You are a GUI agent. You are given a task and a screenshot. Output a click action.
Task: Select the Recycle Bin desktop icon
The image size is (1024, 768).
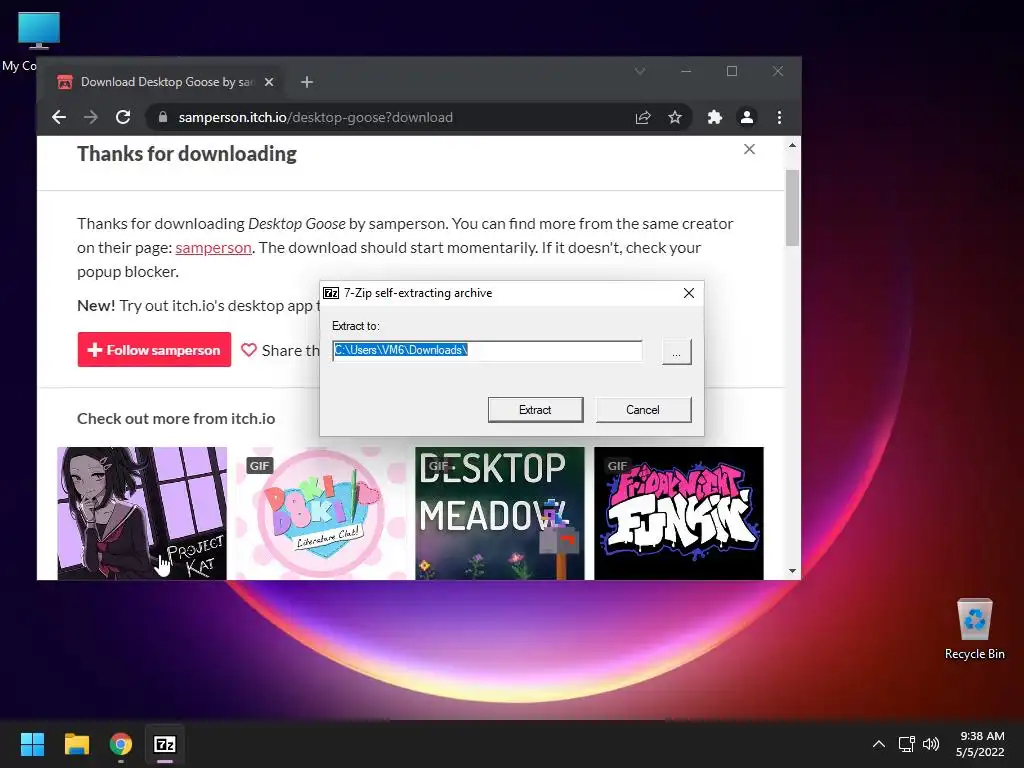point(974,629)
